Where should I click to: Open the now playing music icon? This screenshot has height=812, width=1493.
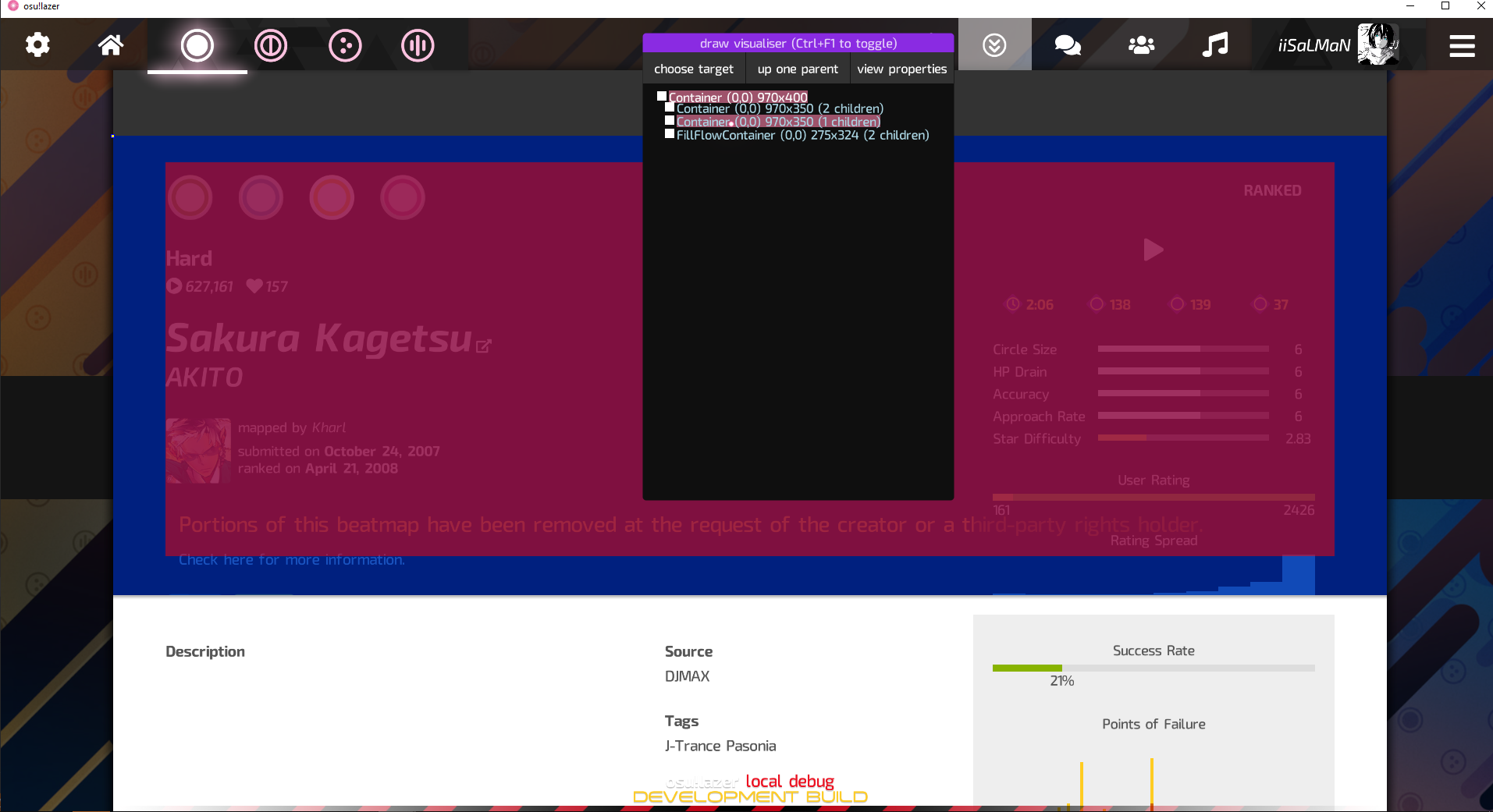1214,44
